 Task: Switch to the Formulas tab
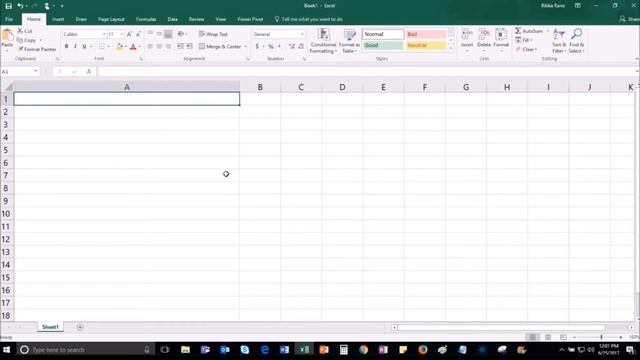pyautogui.click(x=146, y=19)
